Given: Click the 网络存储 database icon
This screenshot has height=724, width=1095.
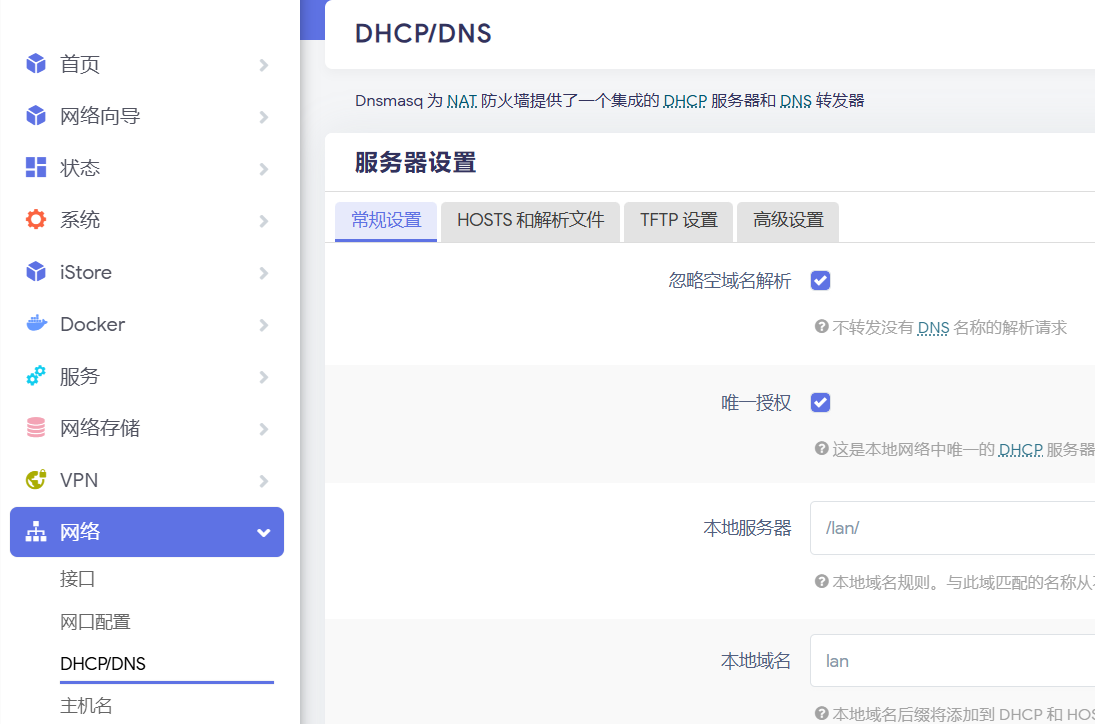Looking at the screenshot, I should [36, 428].
